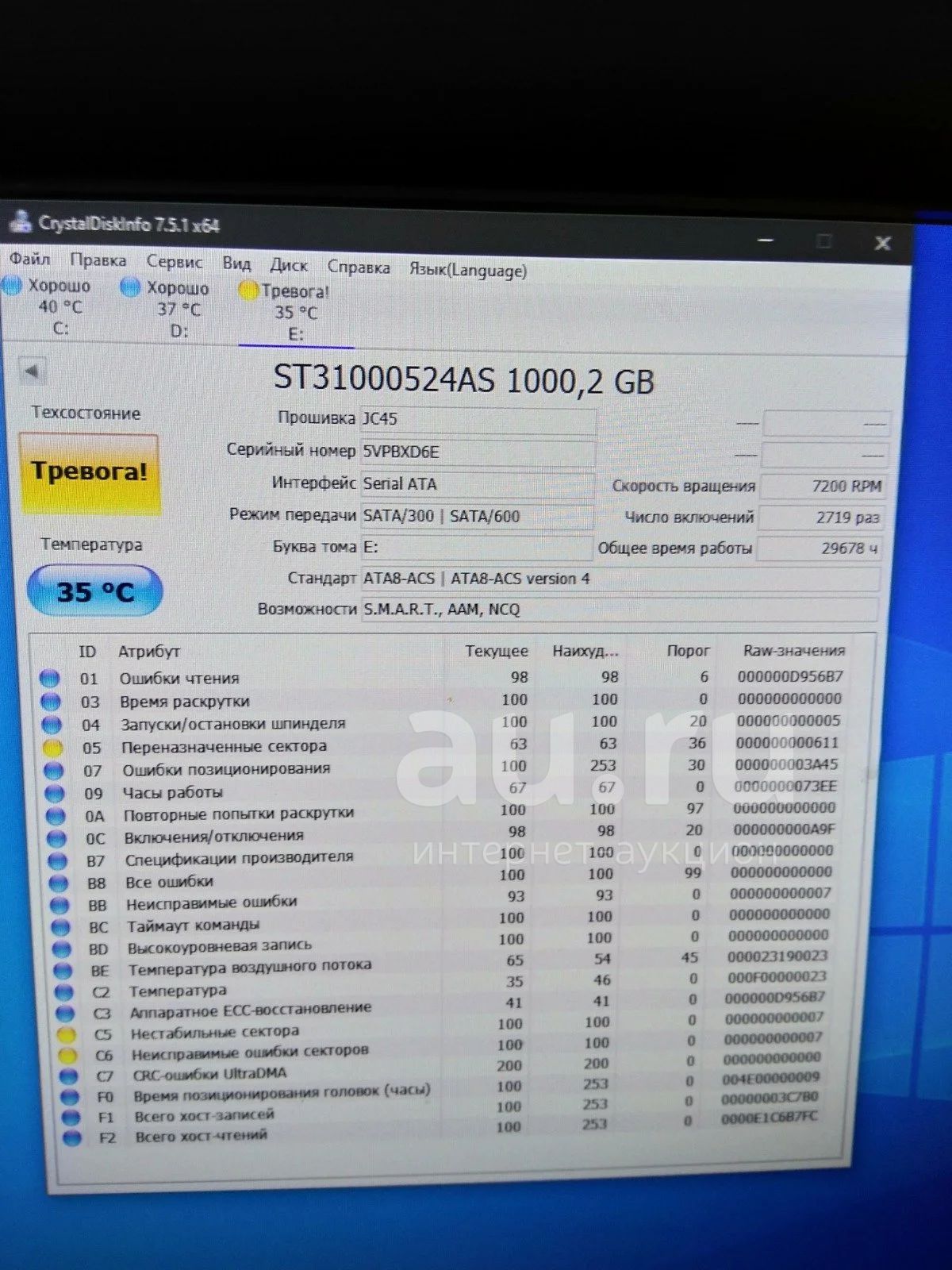952x1270 pixels.
Task: Open the Правка menu
Action: click(98, 260)
